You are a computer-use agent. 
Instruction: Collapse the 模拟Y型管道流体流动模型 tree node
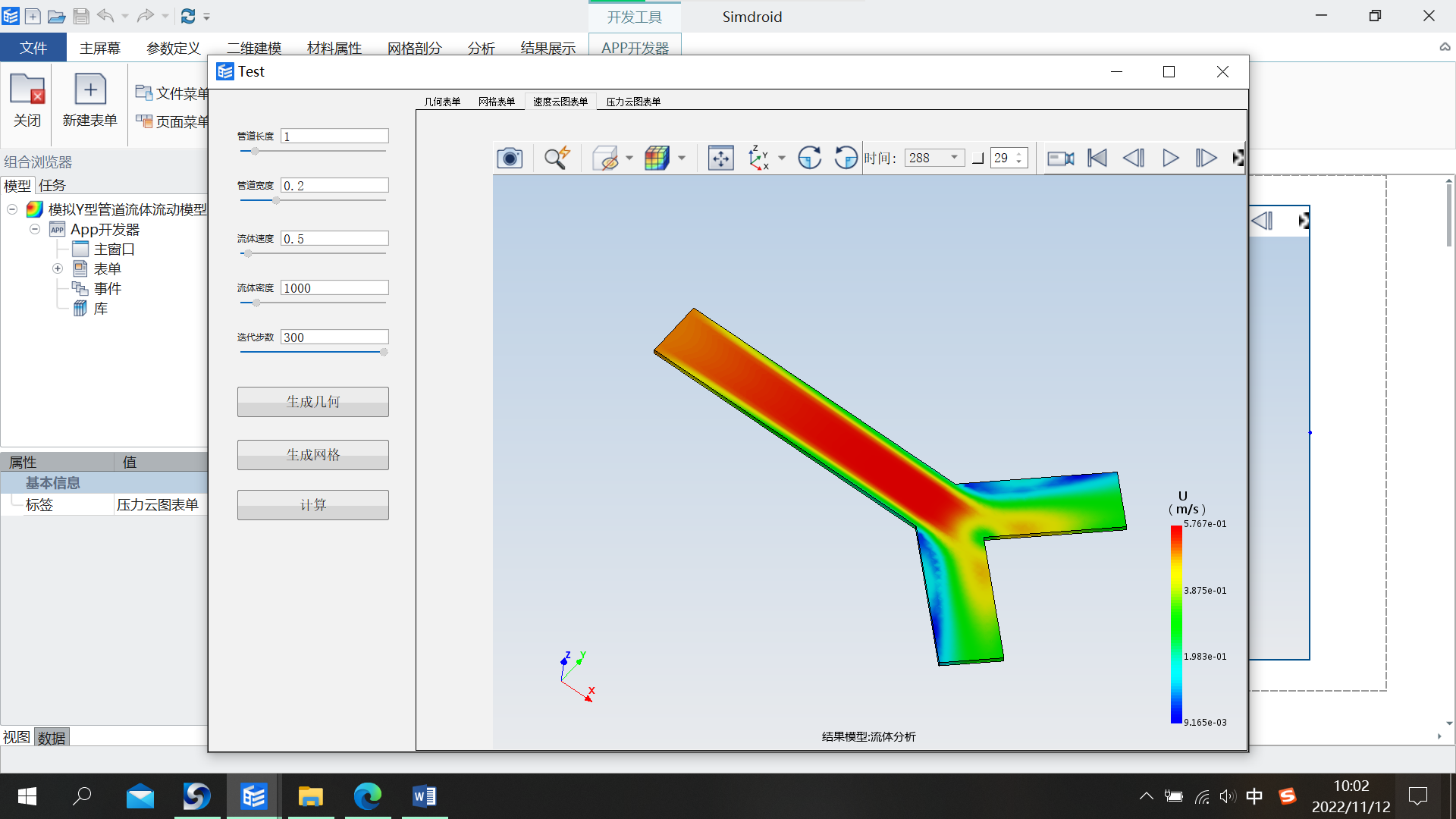[x=12, y=209]
